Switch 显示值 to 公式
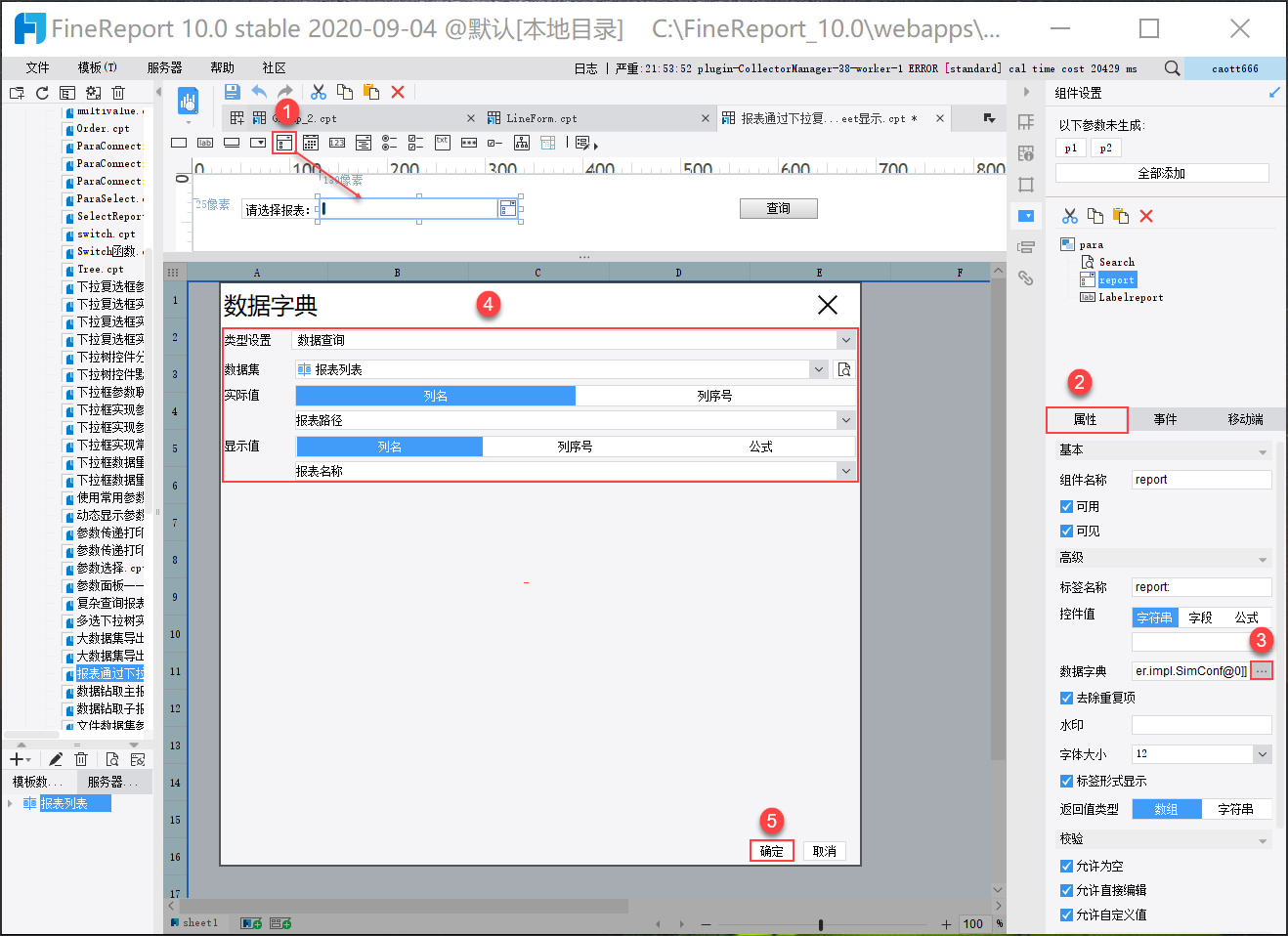 click(x=760, y=447)
